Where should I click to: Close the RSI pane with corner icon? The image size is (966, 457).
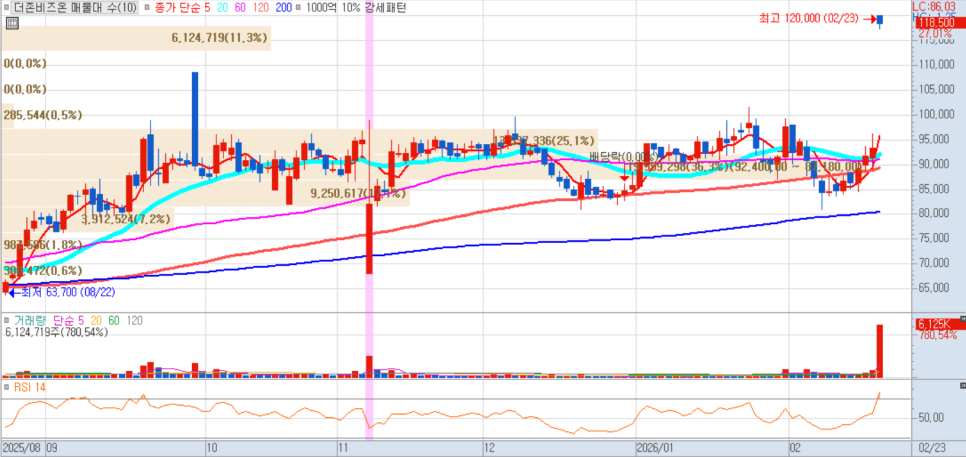click(963, 386)
